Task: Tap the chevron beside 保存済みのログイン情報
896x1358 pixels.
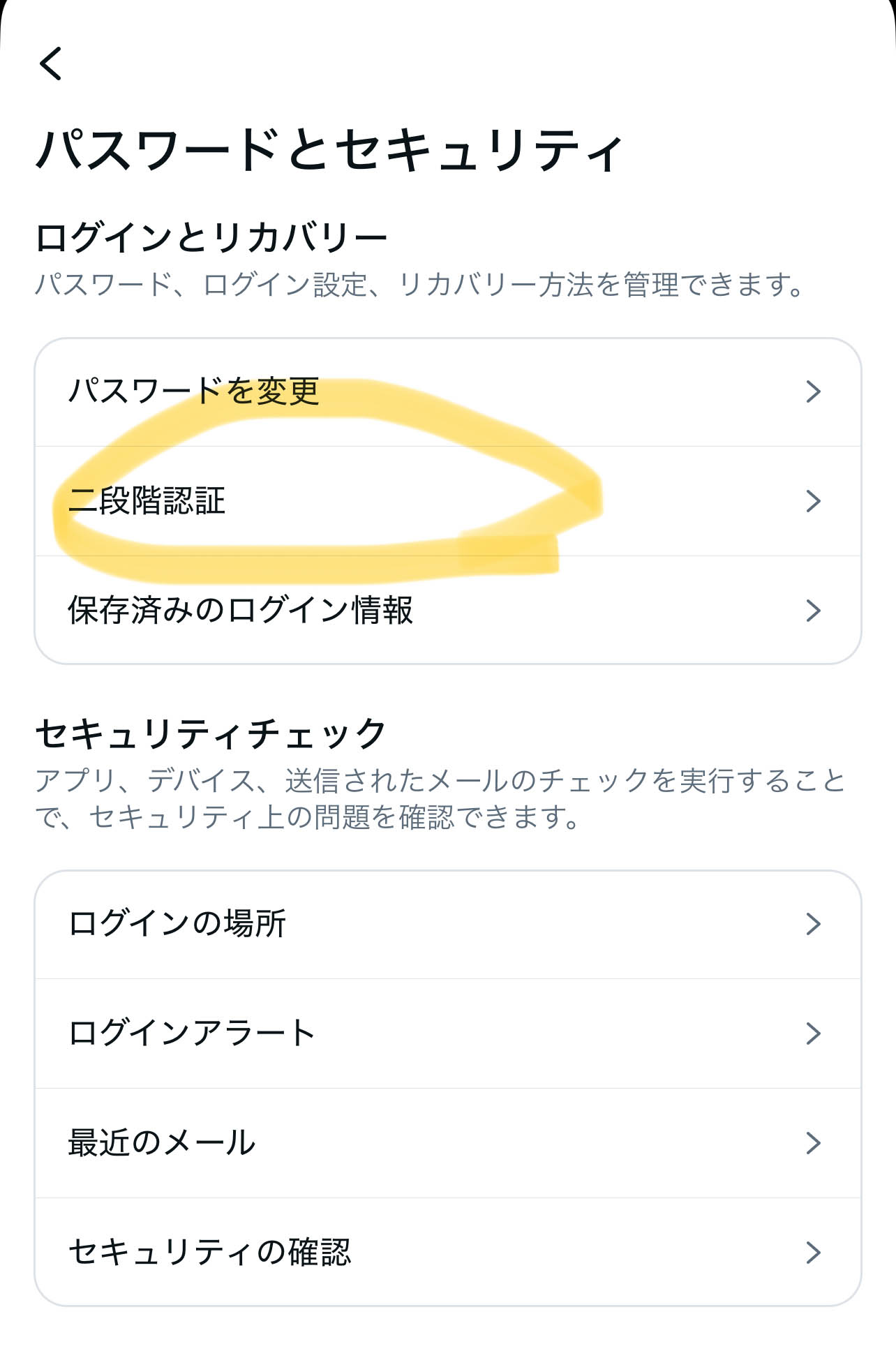Action: coord(812,611)
